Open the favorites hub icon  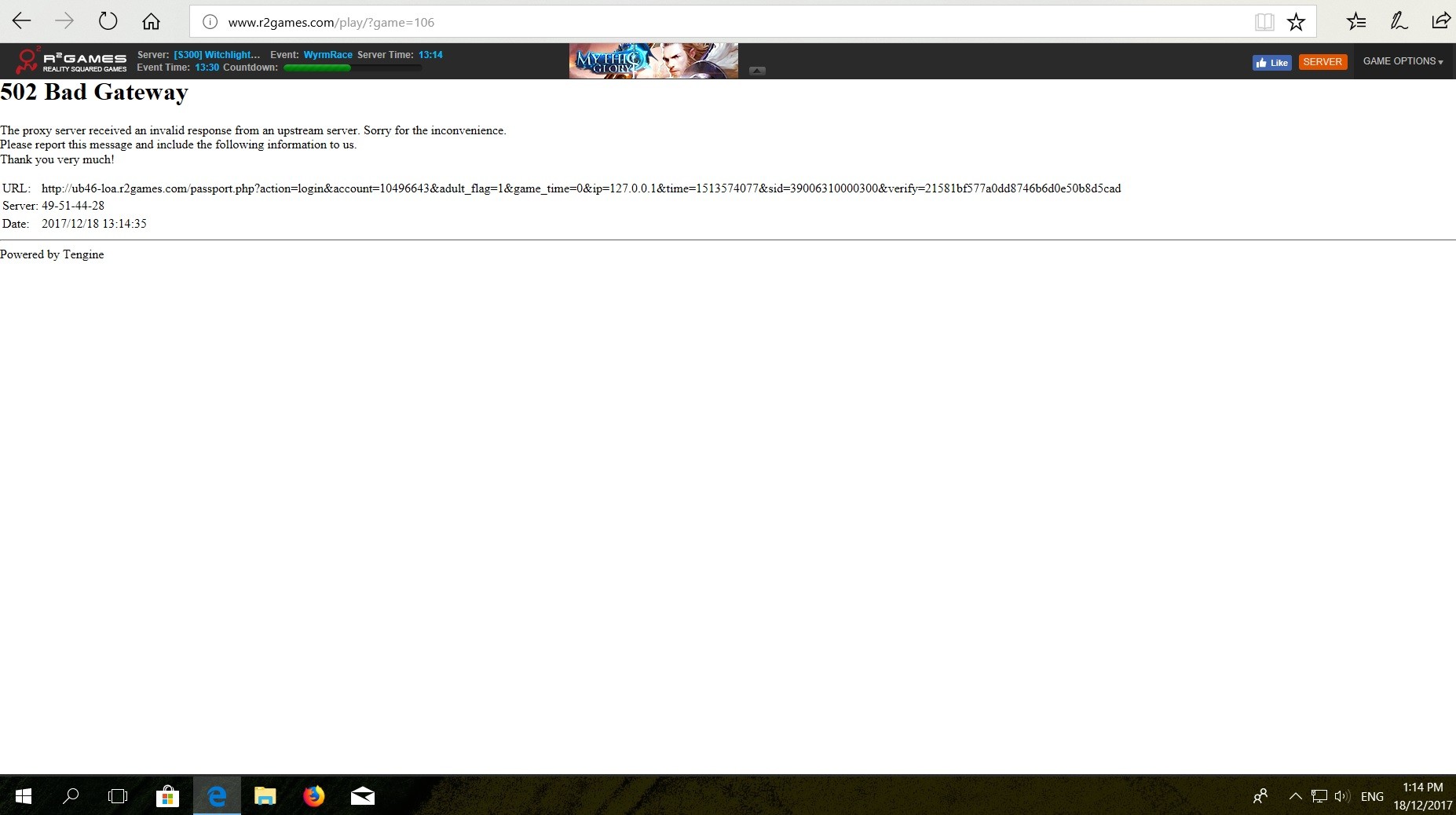coord(1356,22)
